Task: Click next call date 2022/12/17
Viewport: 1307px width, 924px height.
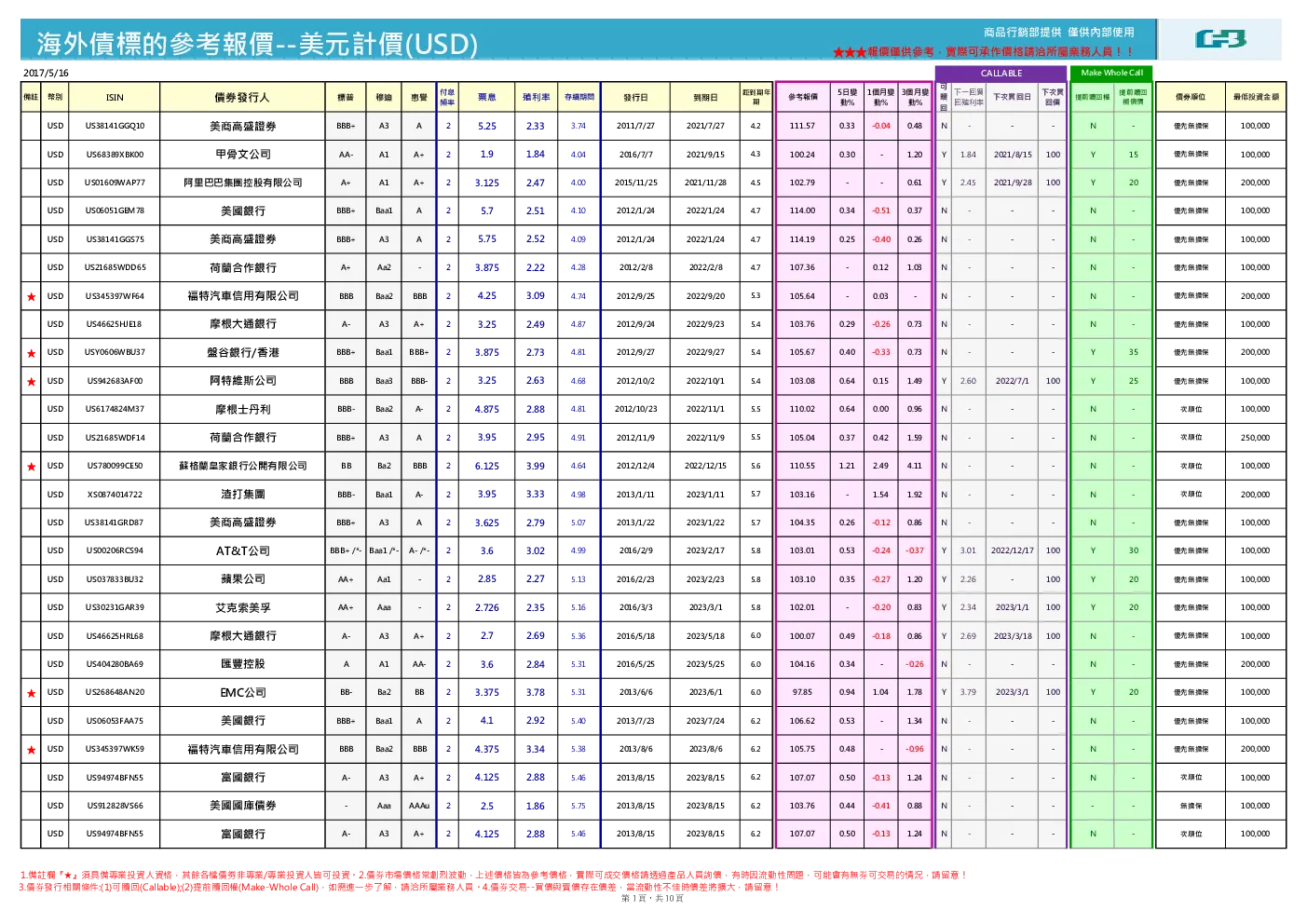Action: pyautogui.click(x=1013, y=550)
